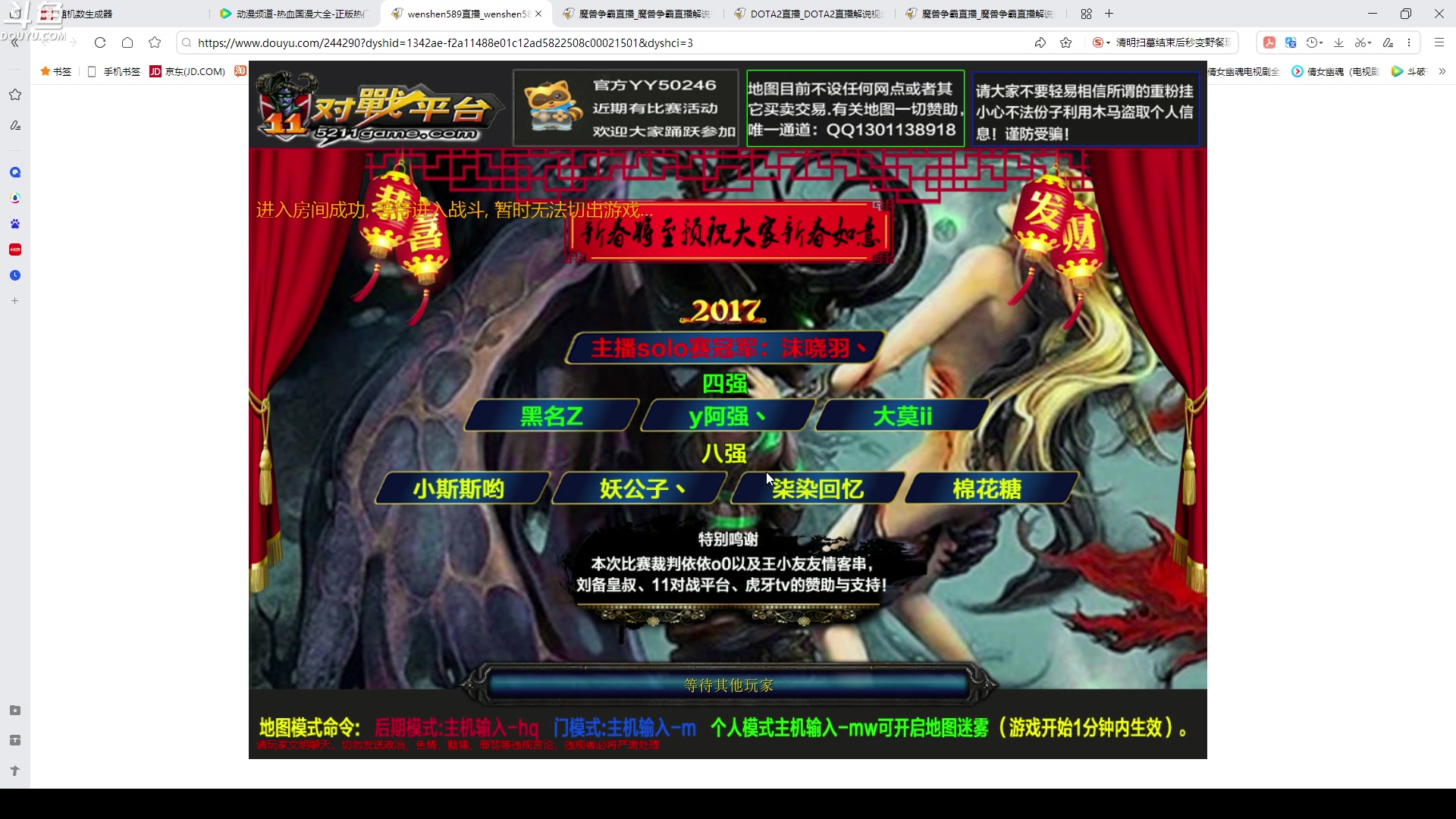
Task: Open the Taobao icon bookmark
Action: pyautogui.click(x=240, y=71)
